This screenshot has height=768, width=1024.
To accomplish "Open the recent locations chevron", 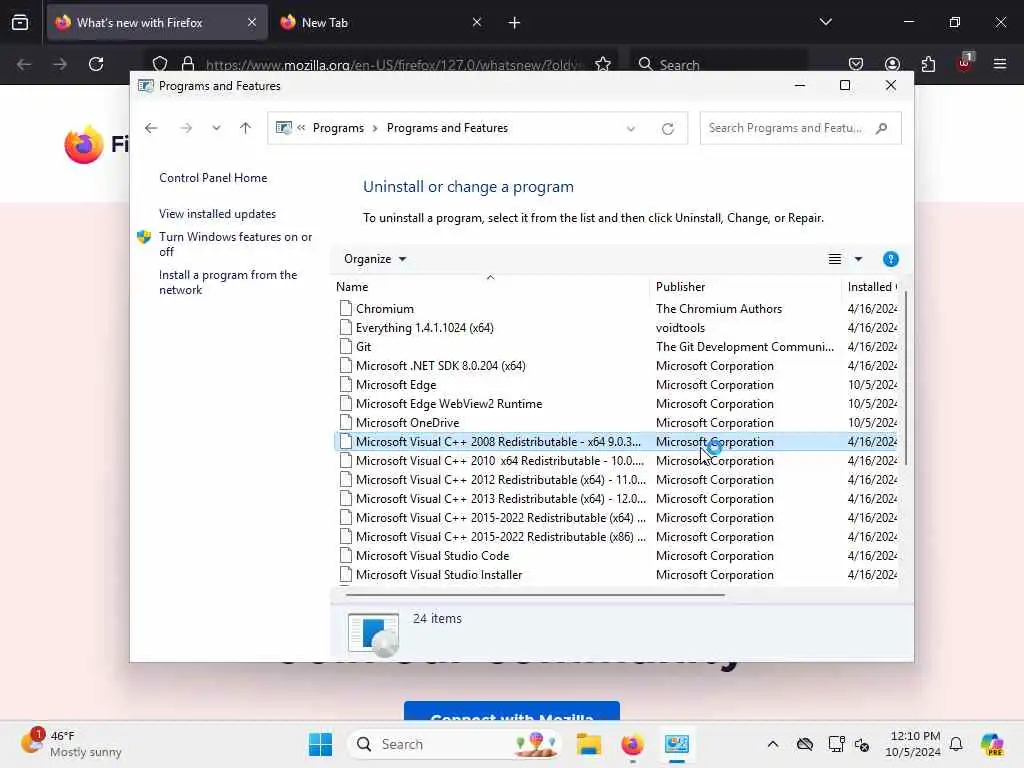I will pyautogui.click(x=216, y=128).
